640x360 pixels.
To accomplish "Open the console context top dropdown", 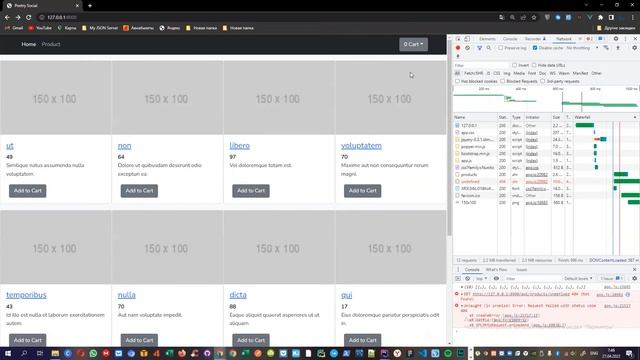I will click(482, 278).
